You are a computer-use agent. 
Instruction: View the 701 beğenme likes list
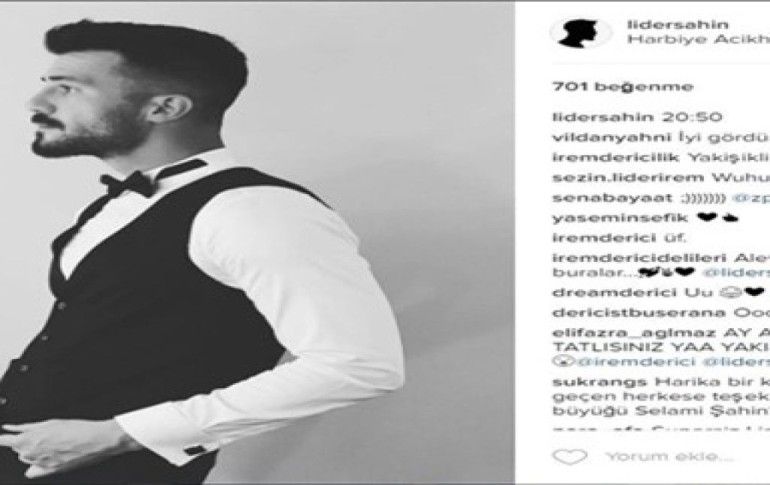tap(623, 87)
